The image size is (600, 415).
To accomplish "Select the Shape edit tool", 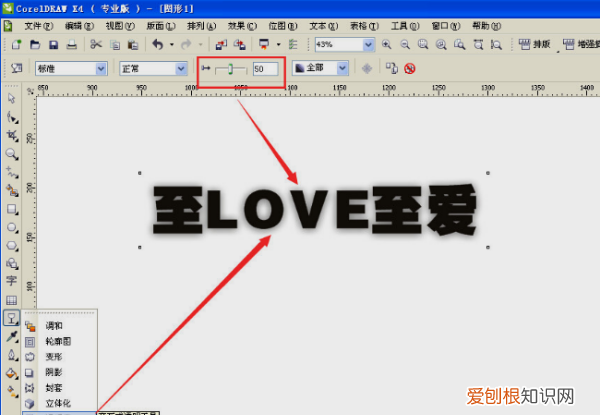I will (12, 117).
